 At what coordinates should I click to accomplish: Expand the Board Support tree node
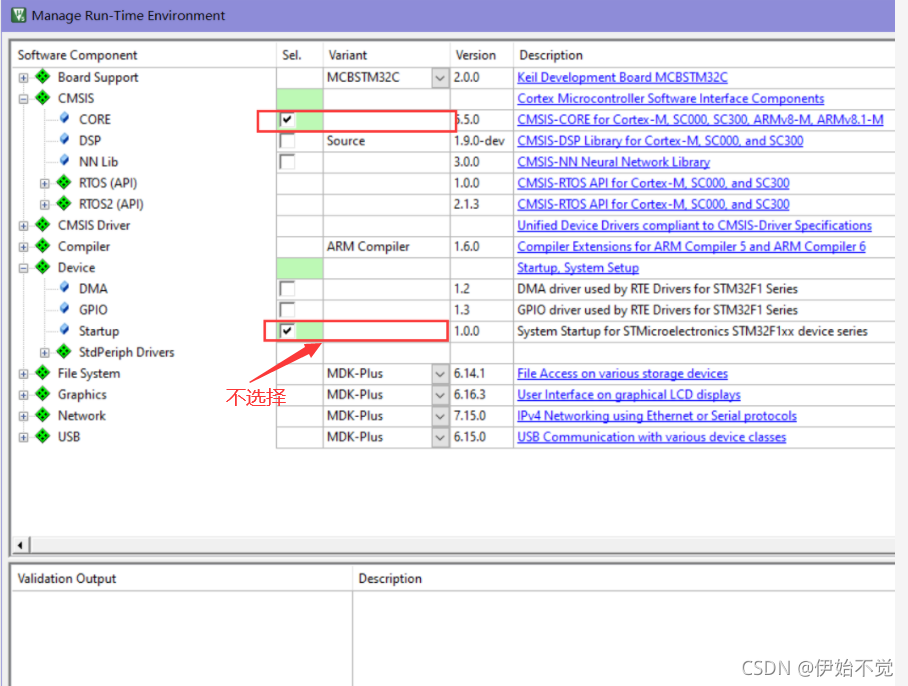tap(23, 78)
